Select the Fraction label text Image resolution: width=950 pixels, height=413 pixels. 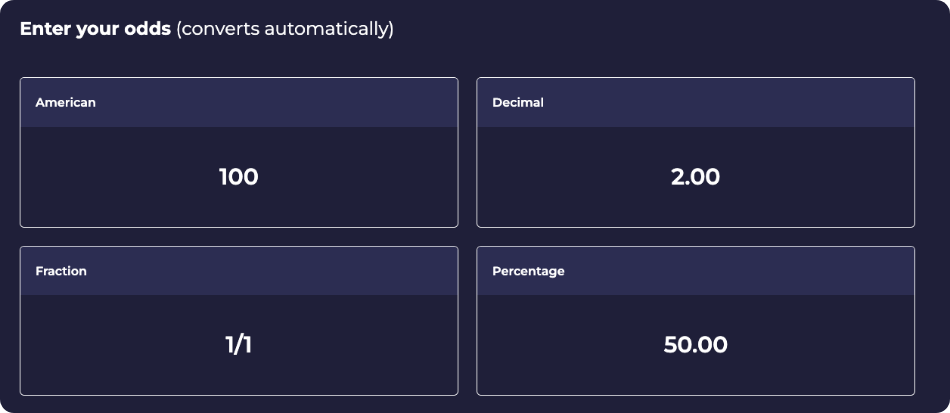point(61,271)
